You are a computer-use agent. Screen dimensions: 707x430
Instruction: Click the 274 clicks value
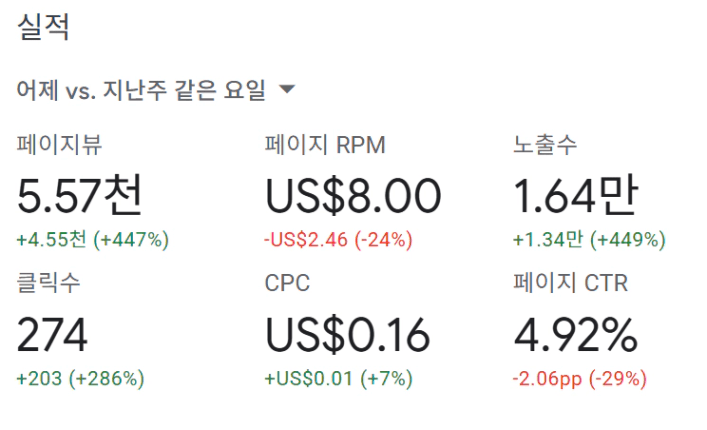click(54, 333)
